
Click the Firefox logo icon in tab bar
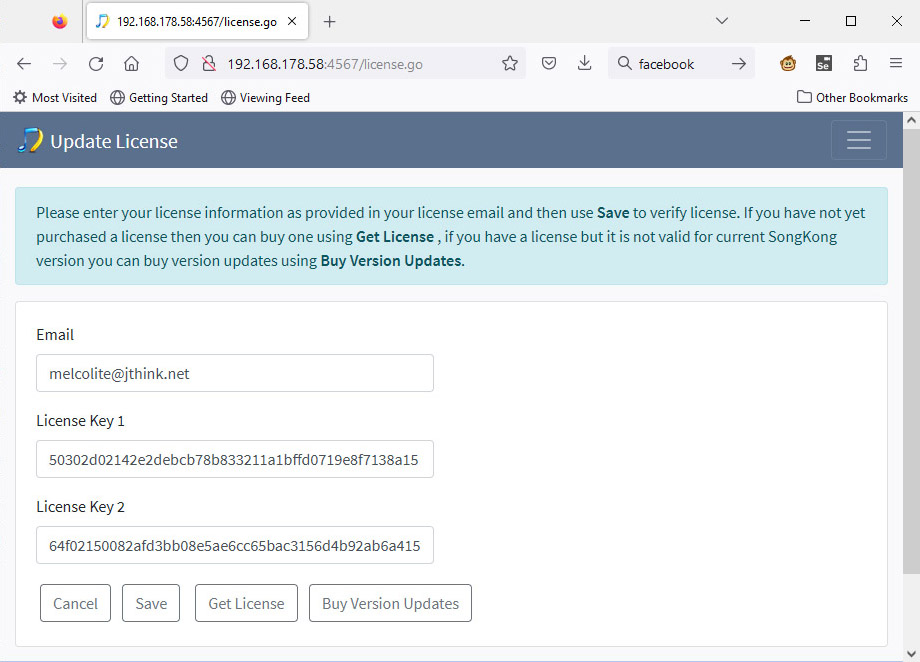[59, 22]
